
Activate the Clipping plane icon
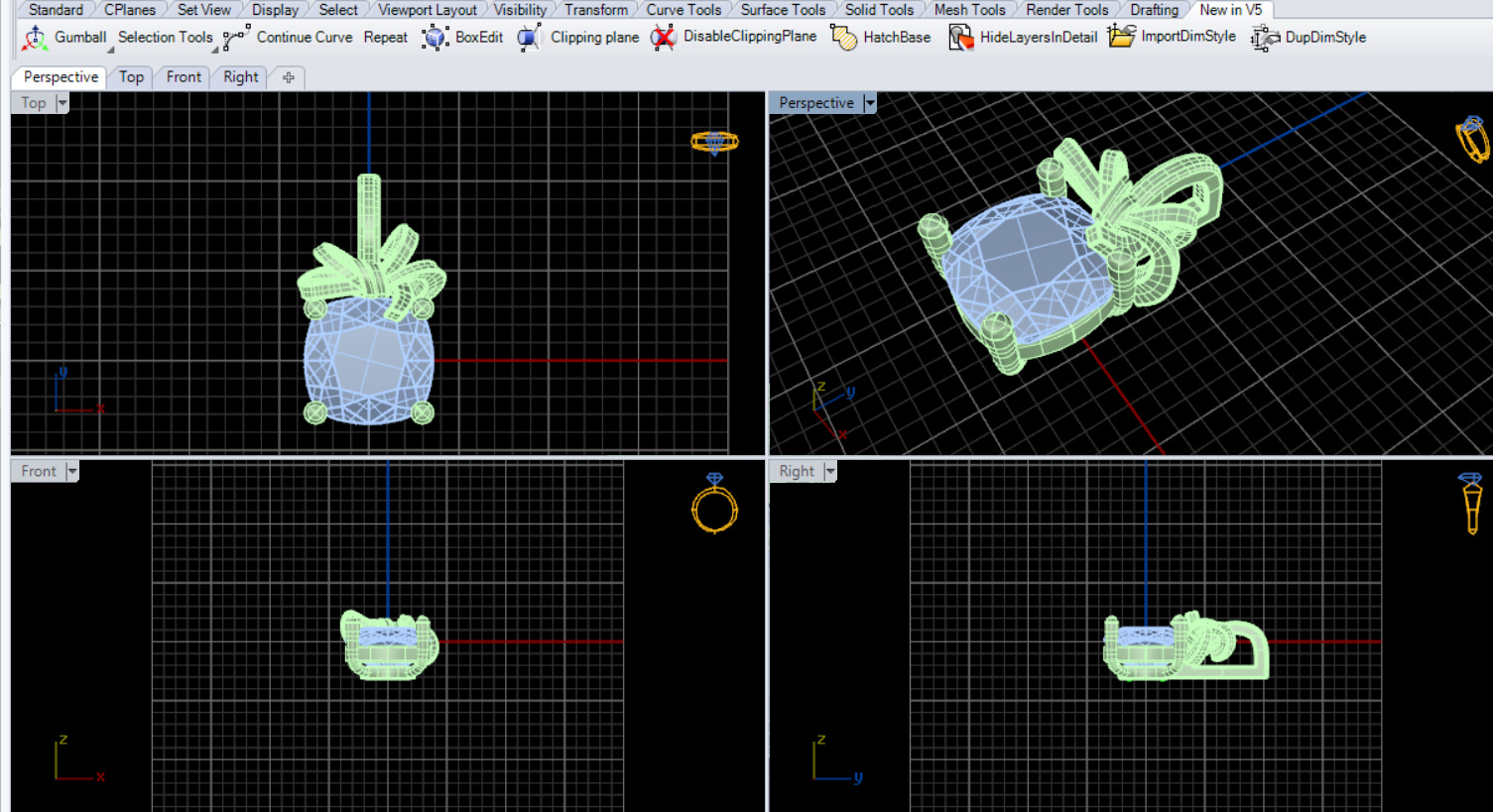530,38
